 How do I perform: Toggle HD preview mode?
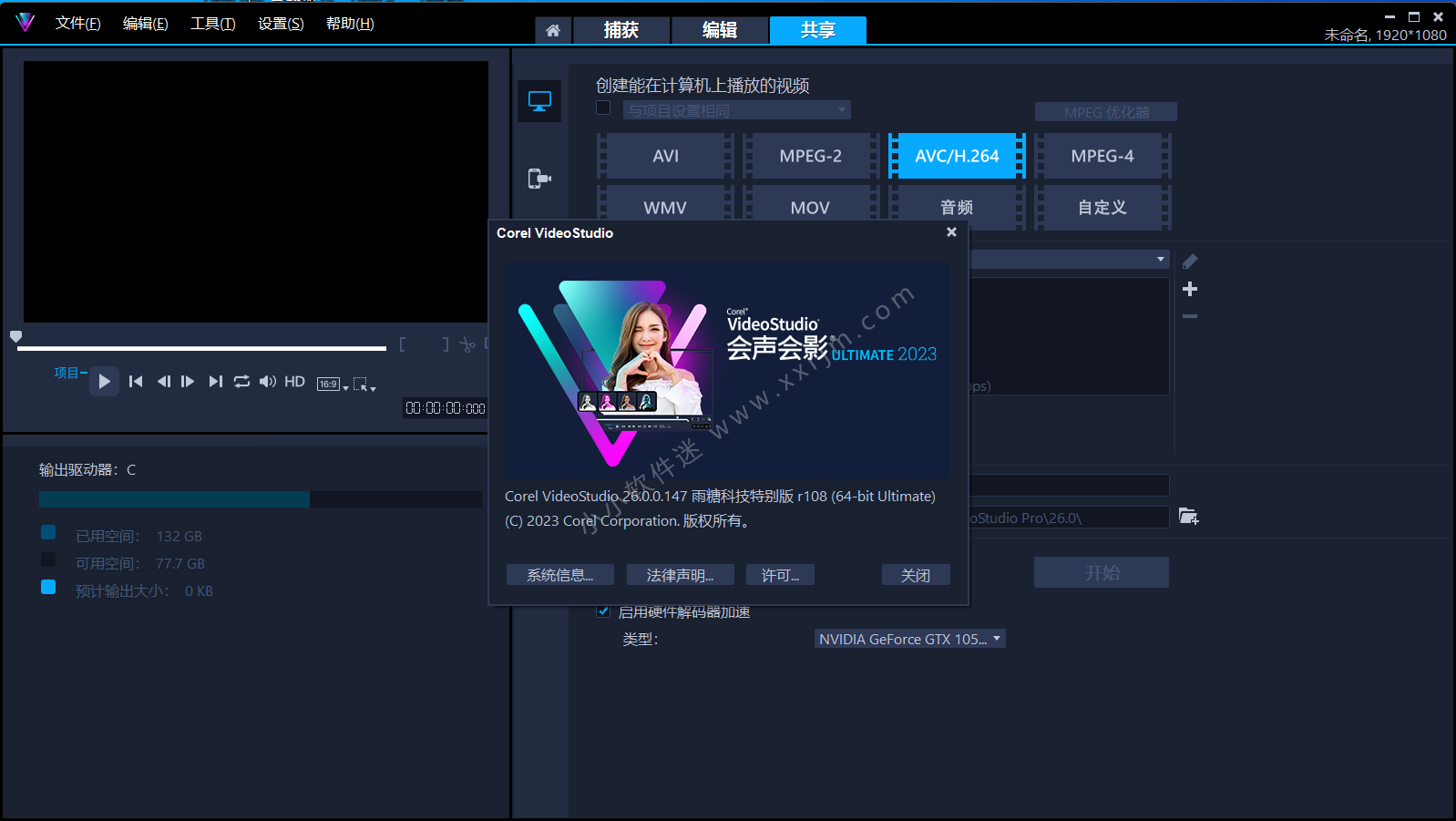pos(294,382)
